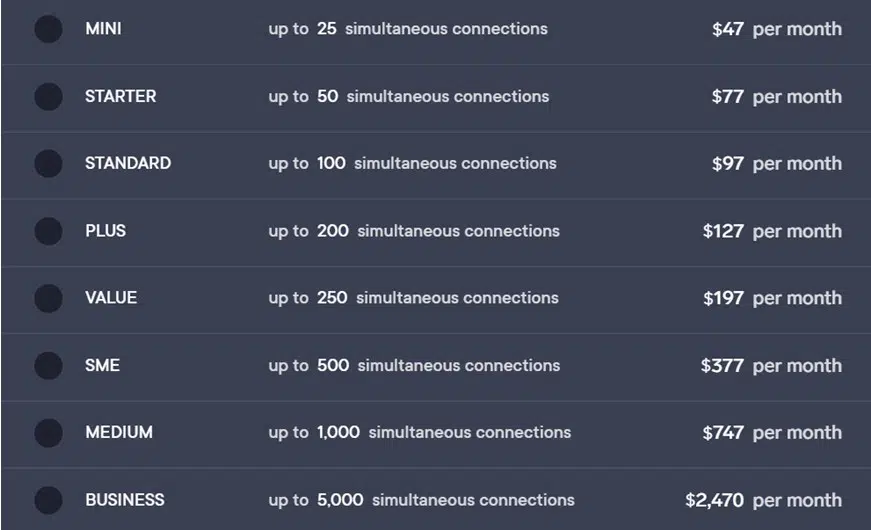This screenshot has width=871, height=530.
Task: Click the $47 per month price
Action: 776,29
